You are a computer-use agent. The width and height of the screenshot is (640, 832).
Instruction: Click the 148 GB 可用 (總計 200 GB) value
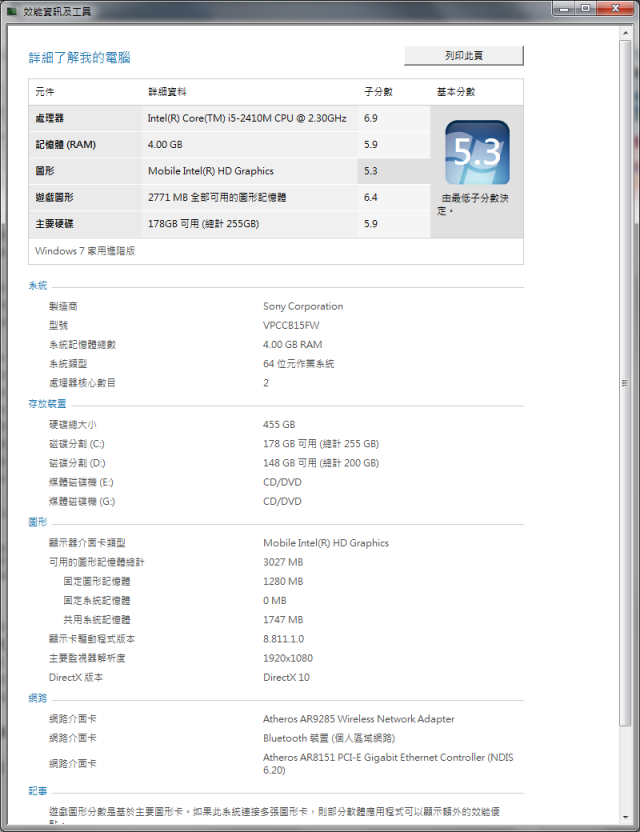tap(321, 463)
